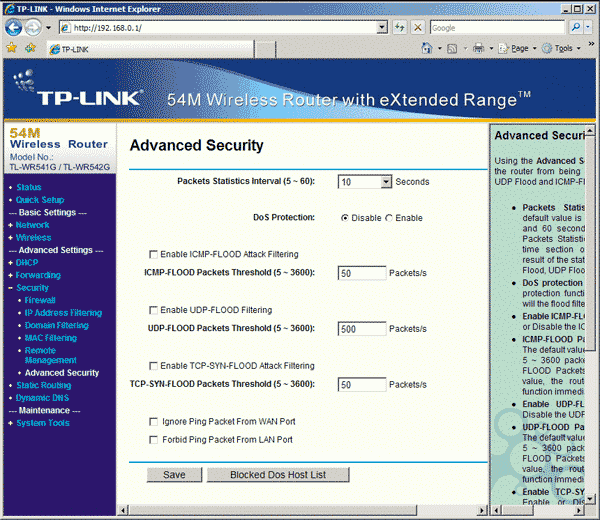This screenshot has width=600, height=520.
Task: Open the address bar history dropdown
Action: pos(382,28)
